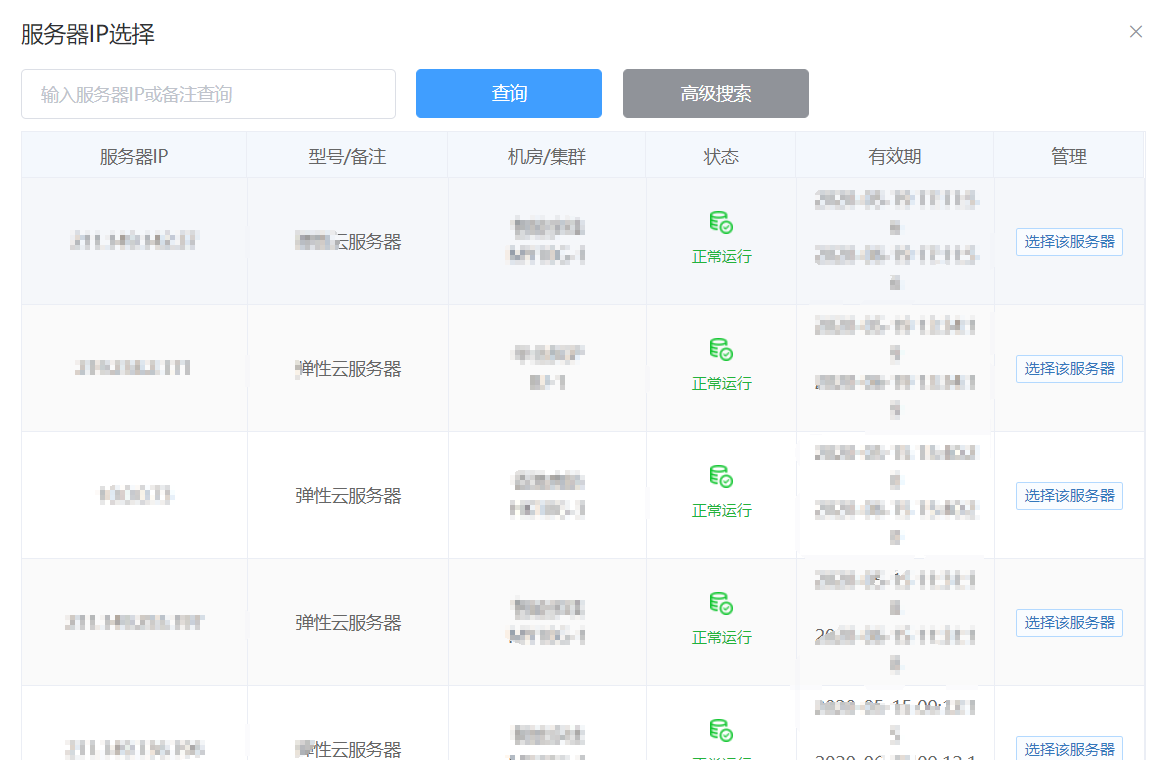The image size is (1162, 760).
Task: Click the status icon in fifth server row
Action: coord(721,730)
